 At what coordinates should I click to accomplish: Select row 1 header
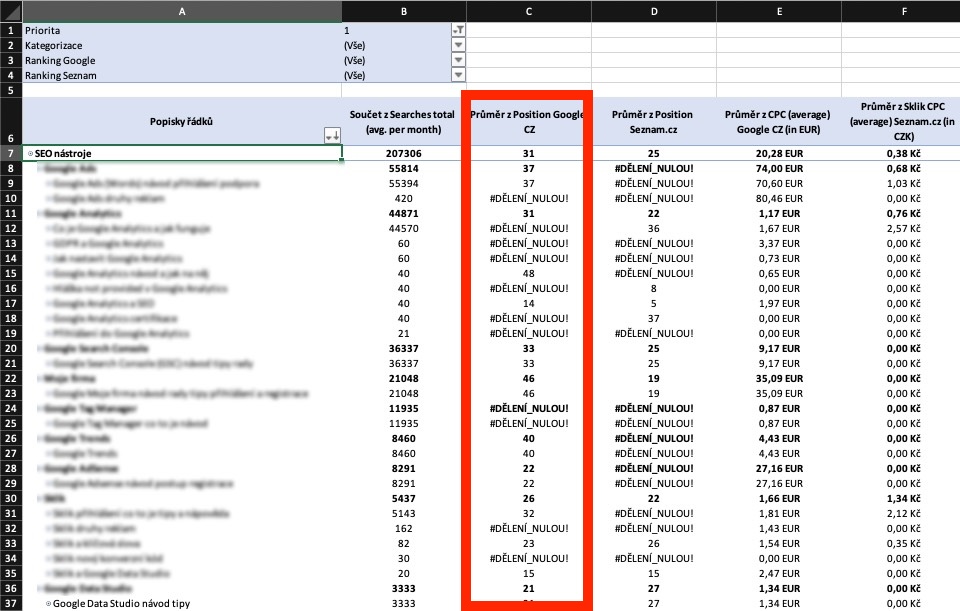coord(11,30)
